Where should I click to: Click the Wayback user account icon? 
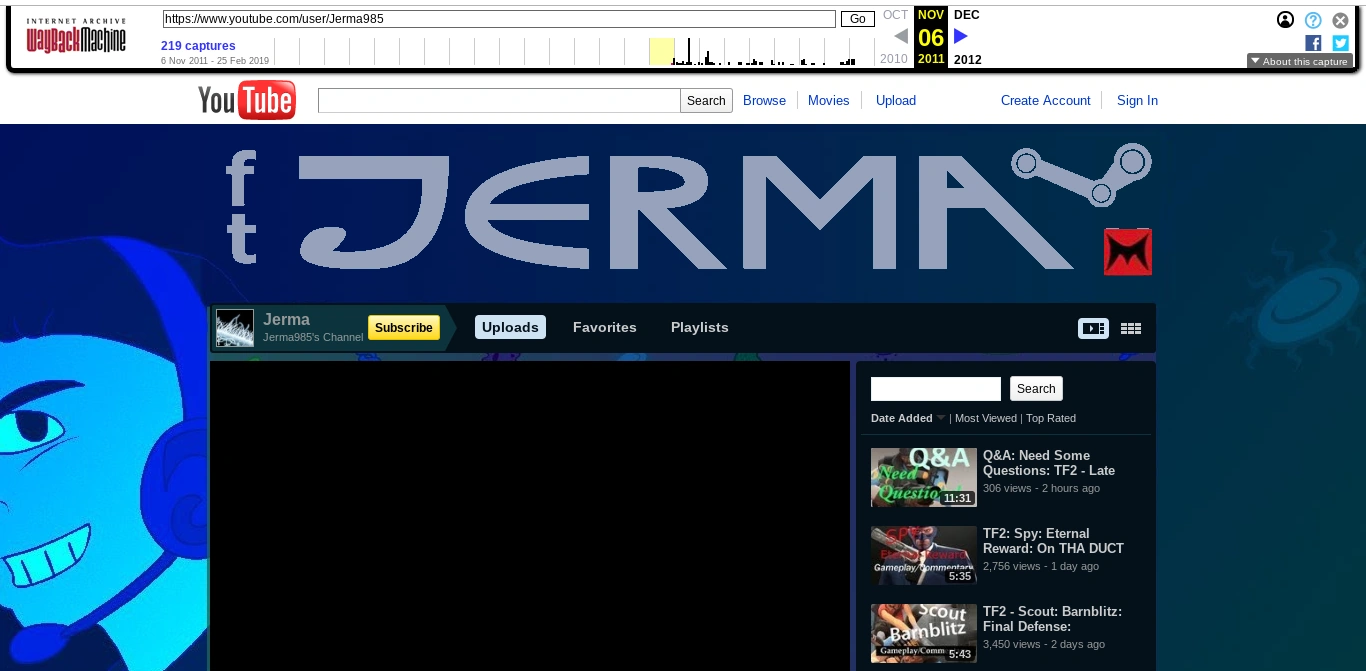pyautogui.click(x=1285, y=20)
